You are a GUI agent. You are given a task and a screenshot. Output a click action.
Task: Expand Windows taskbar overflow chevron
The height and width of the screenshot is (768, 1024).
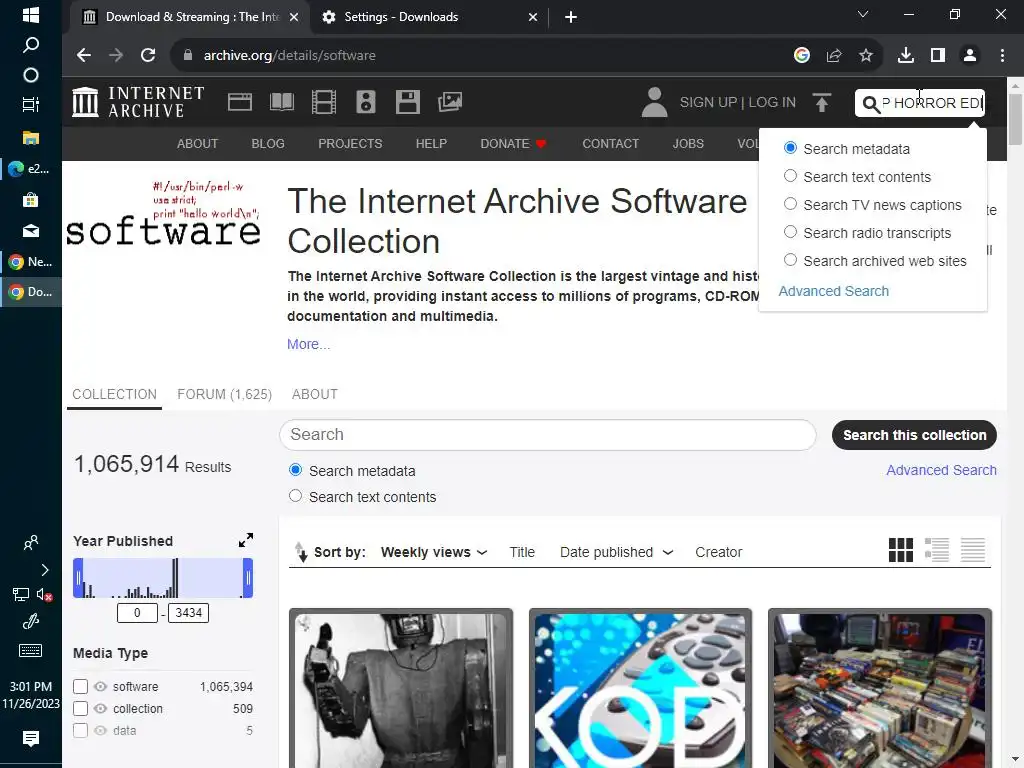point(45,569)
